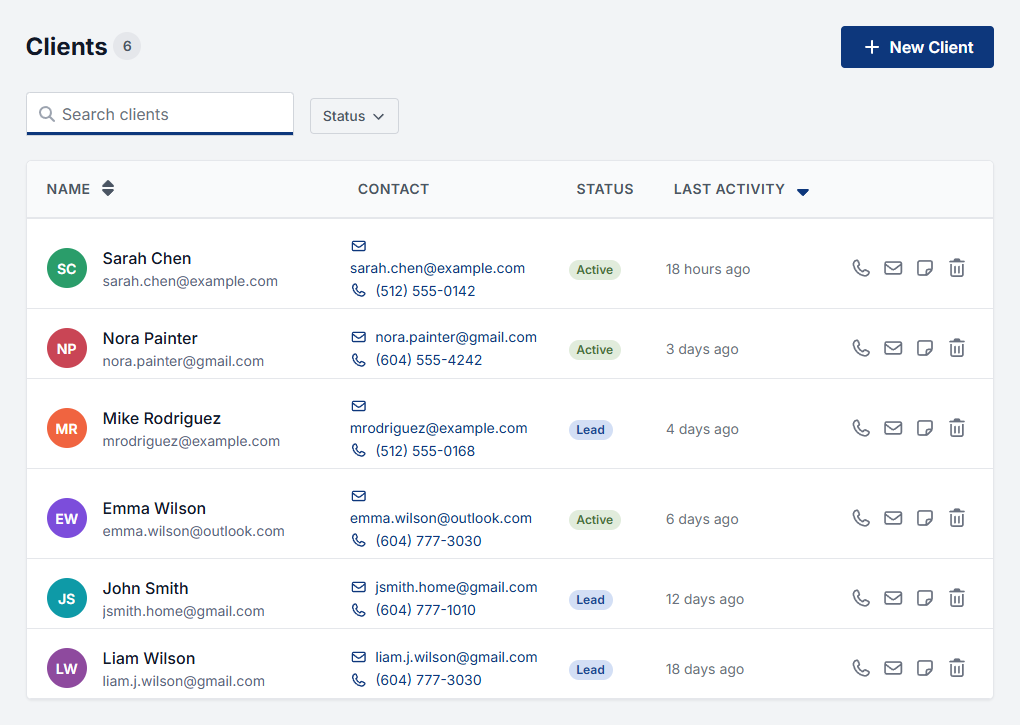Viewport: 1020px width, 725px height.
Task: Open John Smith's client name
Action: 145,588
